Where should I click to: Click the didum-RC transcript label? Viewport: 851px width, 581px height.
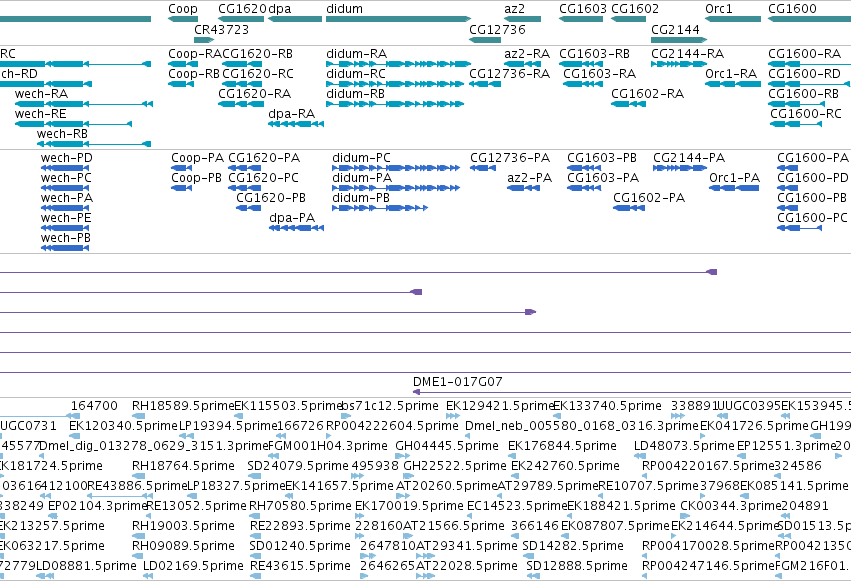pyautogui.click(x=356, y=74)
